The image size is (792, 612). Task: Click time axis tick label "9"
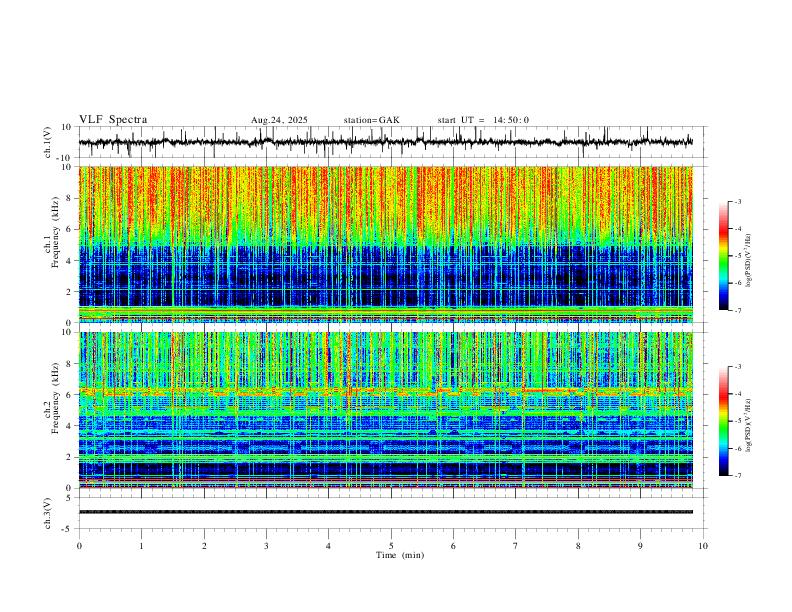point(640,546)
